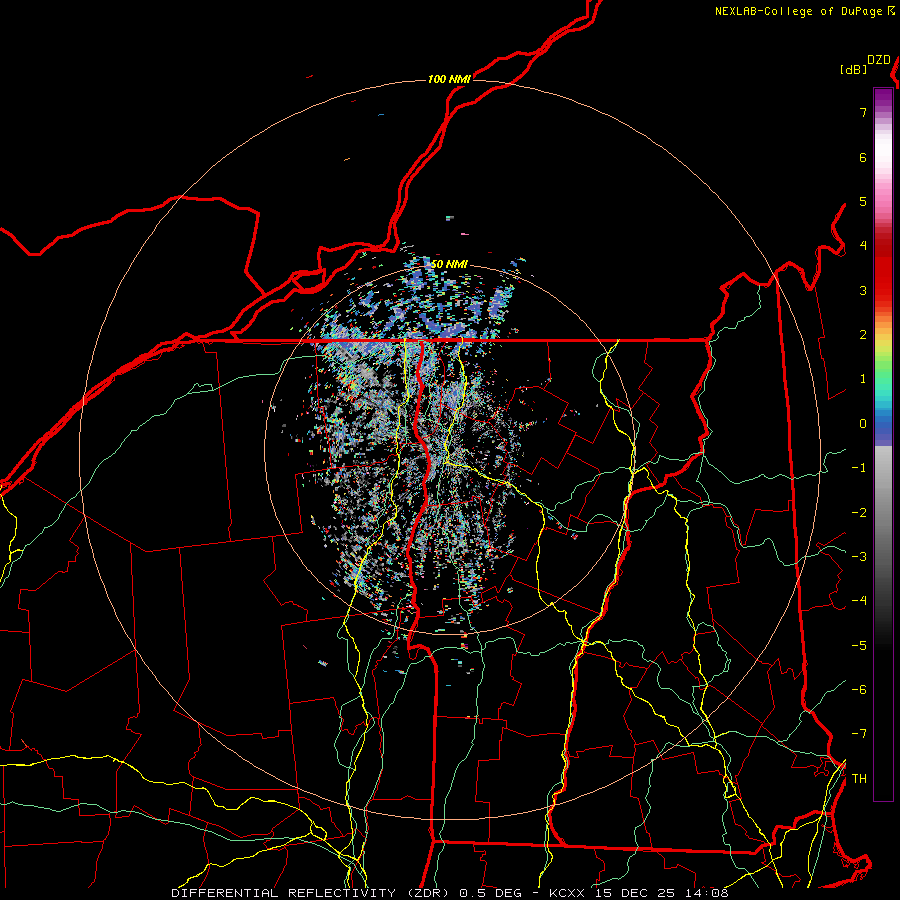Image resolution: width=900 pixels, height=900 pixels.
Task: Click the -6 value on the scale
Action: click(859, 690)
